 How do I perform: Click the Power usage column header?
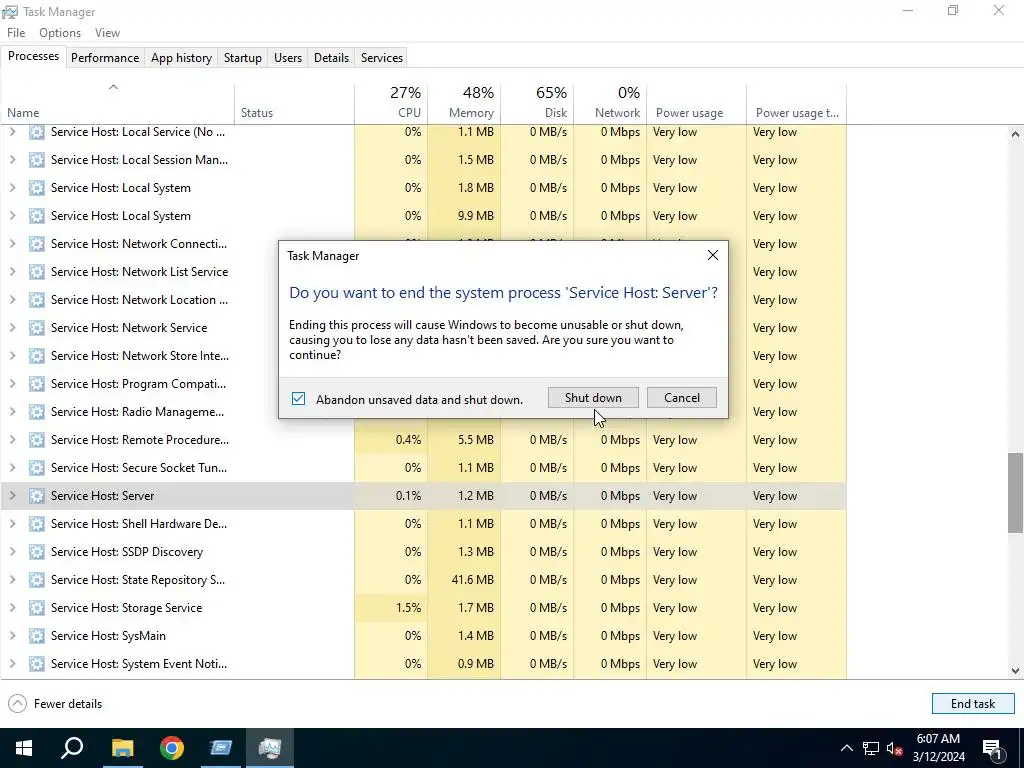click(x=697, y=103)
